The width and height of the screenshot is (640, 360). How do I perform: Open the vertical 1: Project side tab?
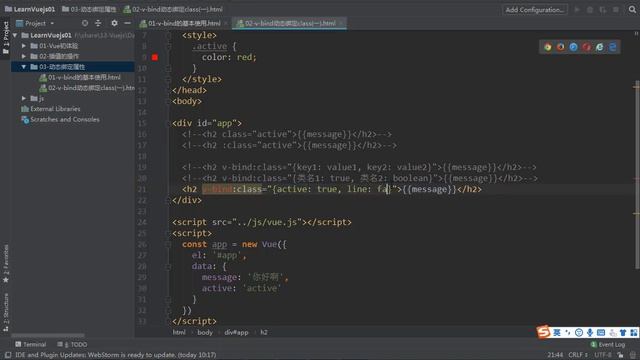click(x=6, y=38)
